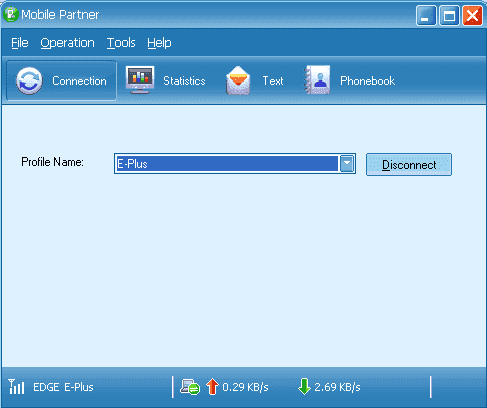Click the Disconnect button

pos(409,164)
